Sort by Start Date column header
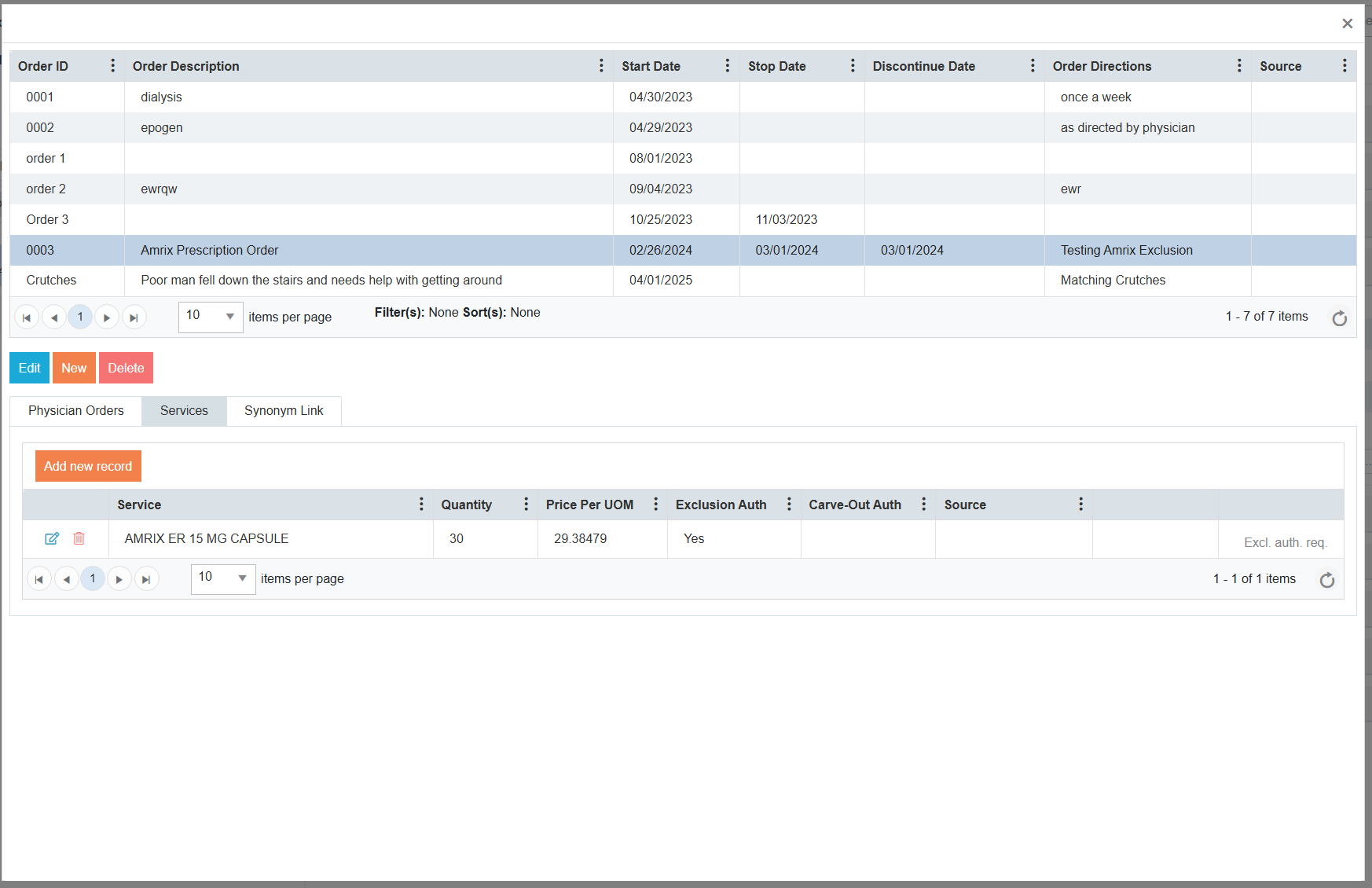The height and width of the screenshot is (888, 1372). [651, 66]
